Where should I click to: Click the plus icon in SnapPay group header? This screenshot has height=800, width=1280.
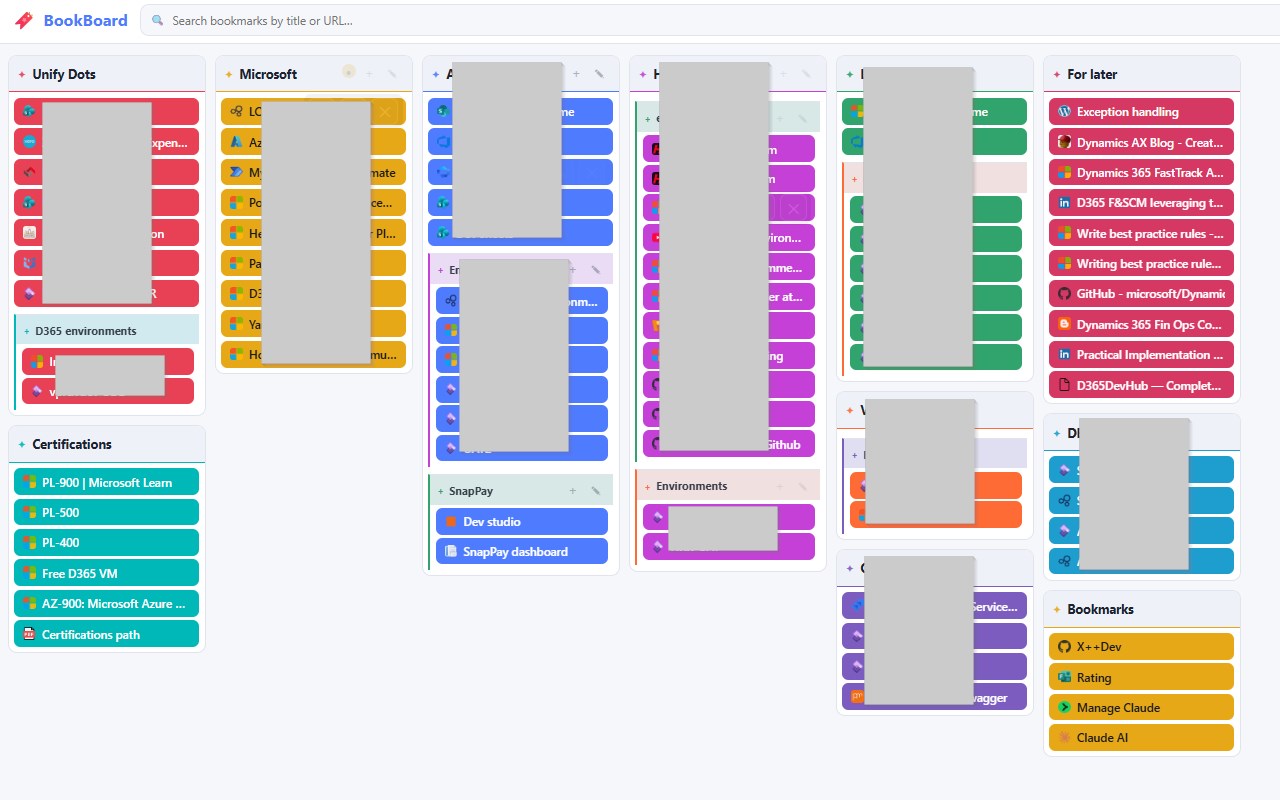(x=573, y=491)
